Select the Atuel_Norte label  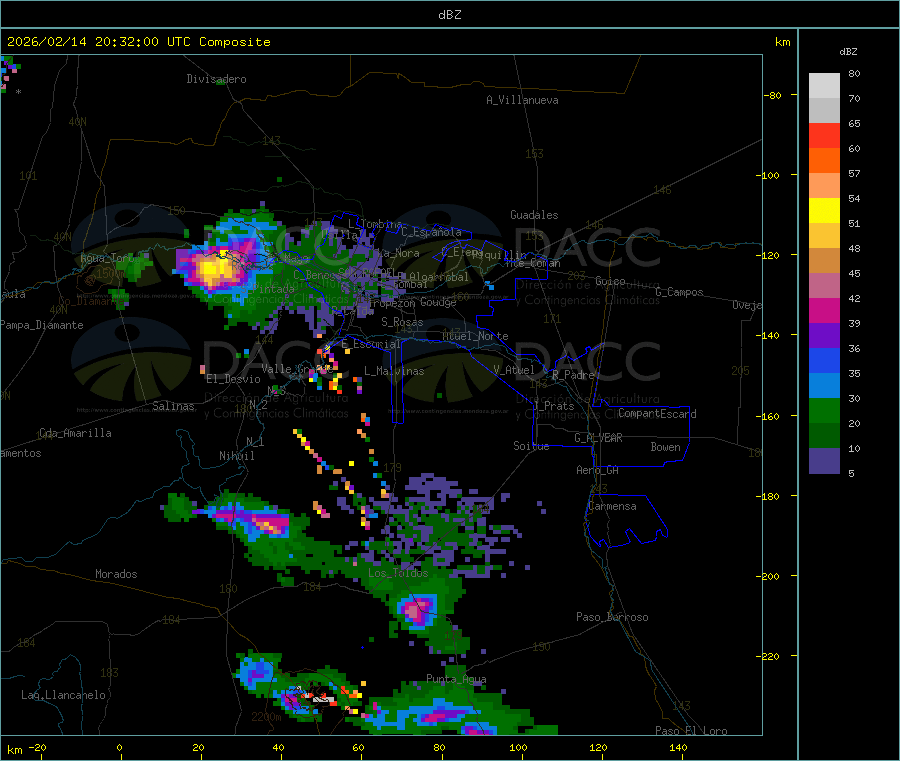point(475,336)
